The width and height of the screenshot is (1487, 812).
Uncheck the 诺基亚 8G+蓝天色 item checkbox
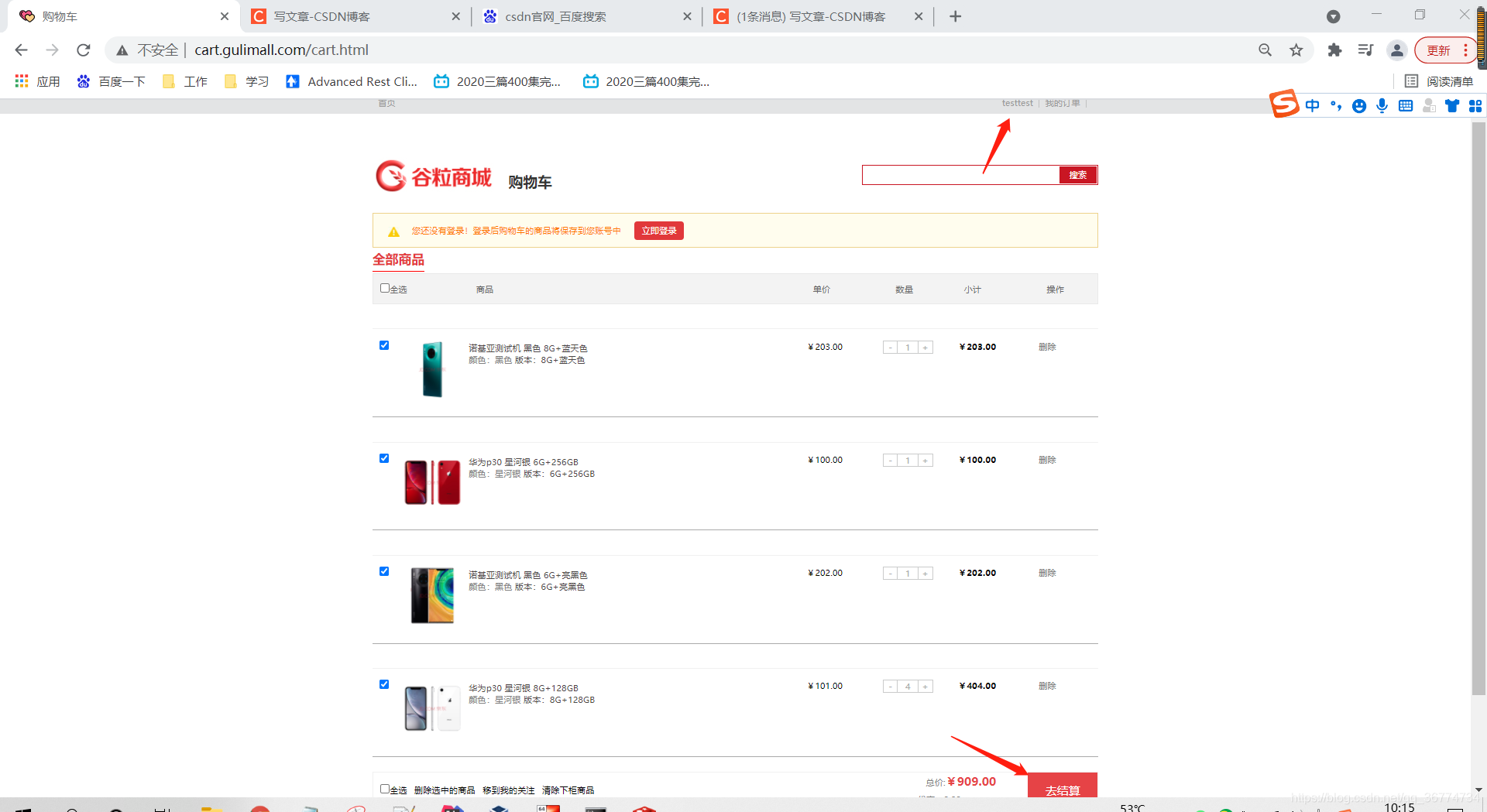(384, 345)
